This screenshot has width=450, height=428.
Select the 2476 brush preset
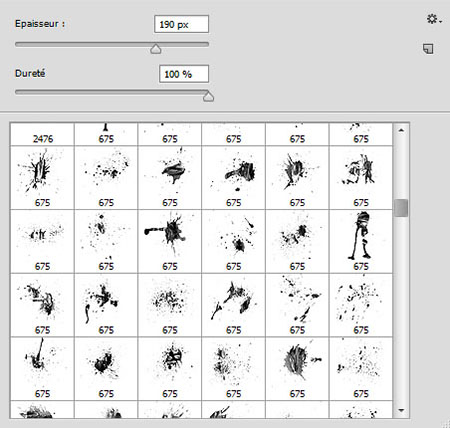click(x=42, y=134)
